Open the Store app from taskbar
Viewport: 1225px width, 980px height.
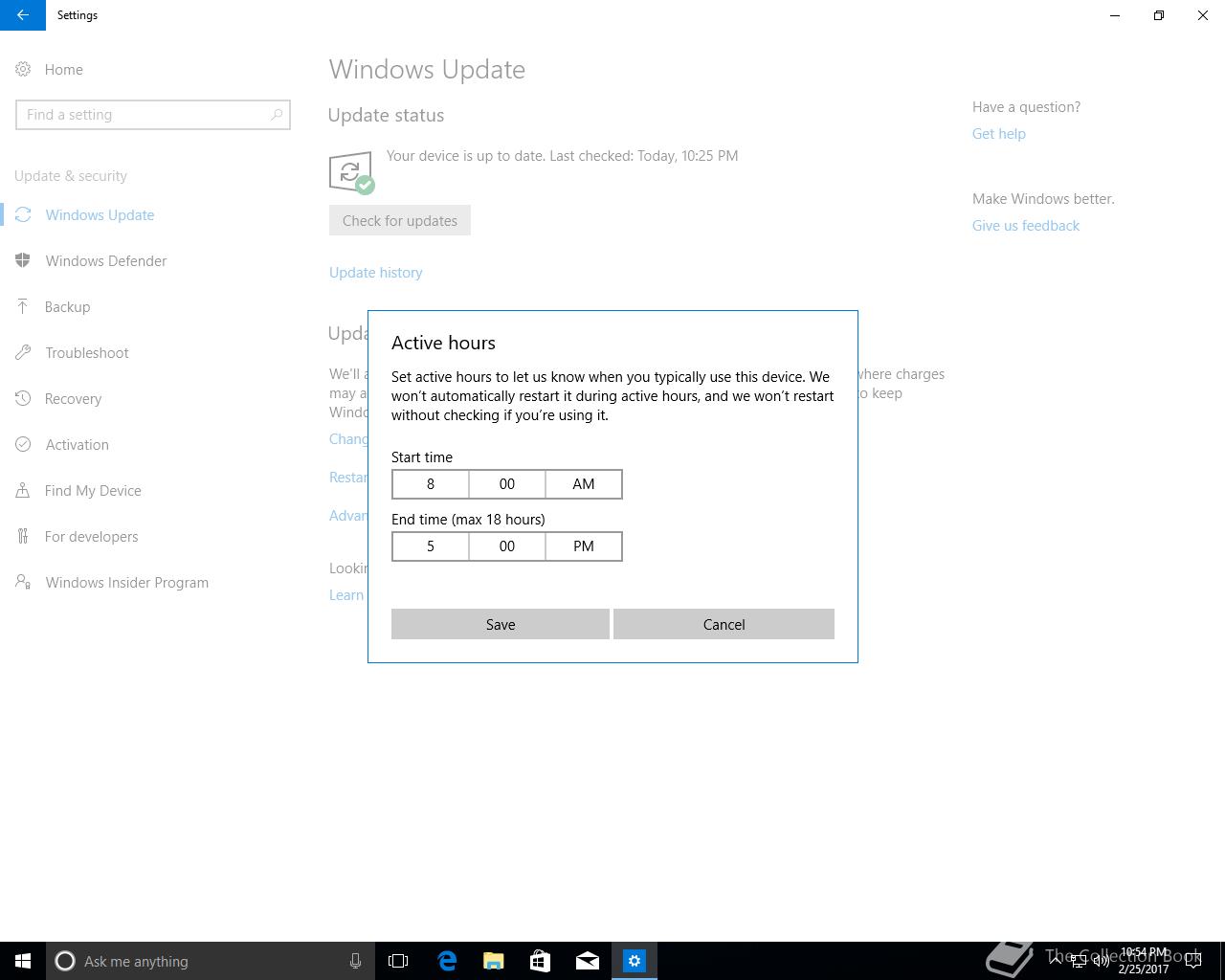(x=540, y=961)
